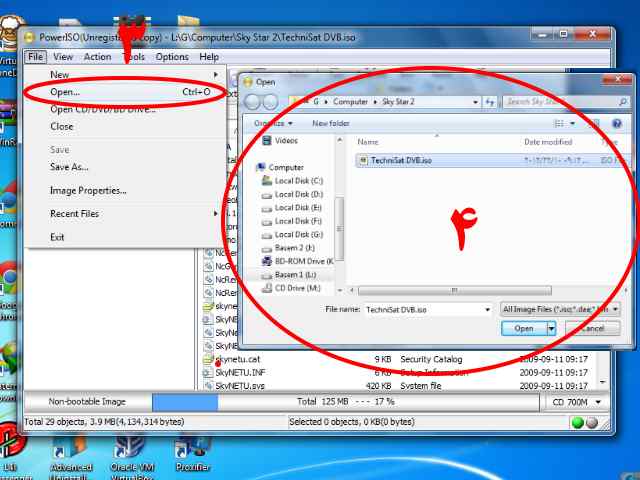Expand the Recent Files submenu arrow
This screenshot has width=640, height=480.
point(216,213)
